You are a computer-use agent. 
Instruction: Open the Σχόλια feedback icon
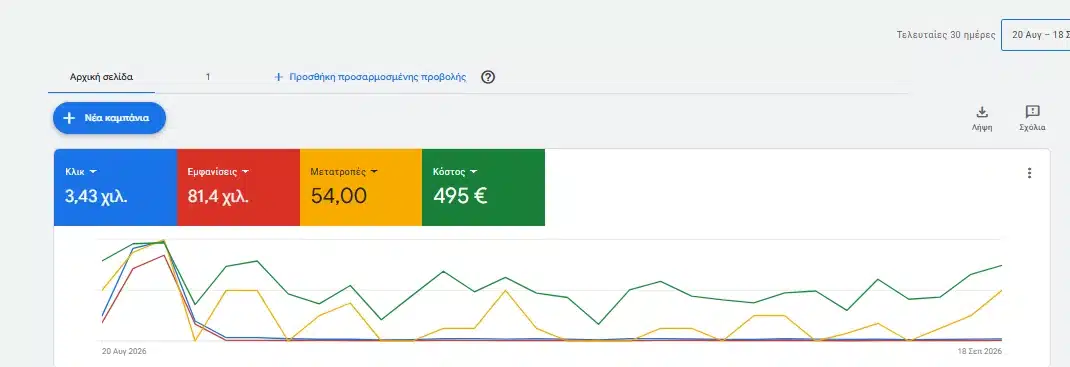point(1032,112)
